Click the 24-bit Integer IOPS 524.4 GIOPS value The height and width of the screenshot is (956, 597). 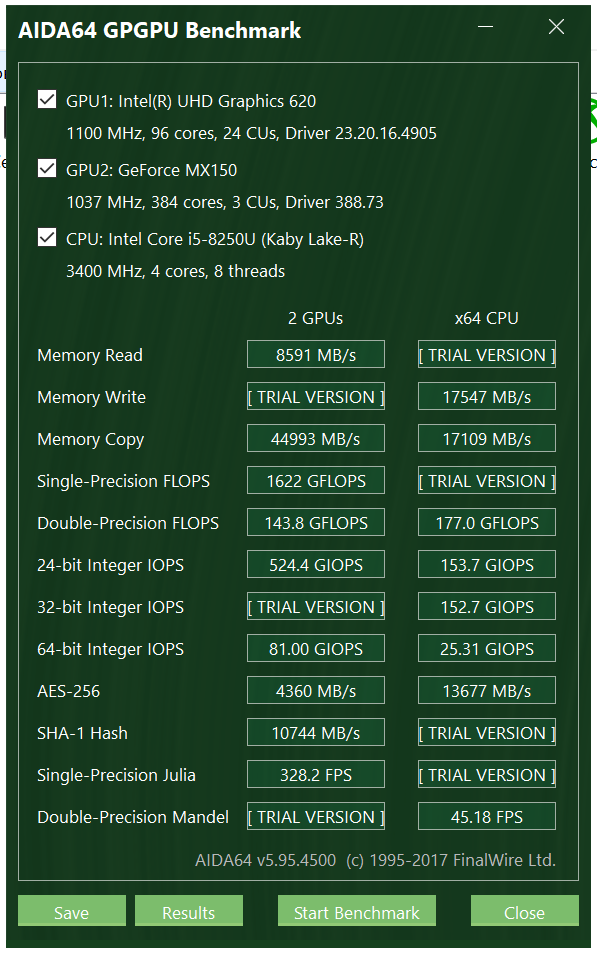click(x=316, y=565)
